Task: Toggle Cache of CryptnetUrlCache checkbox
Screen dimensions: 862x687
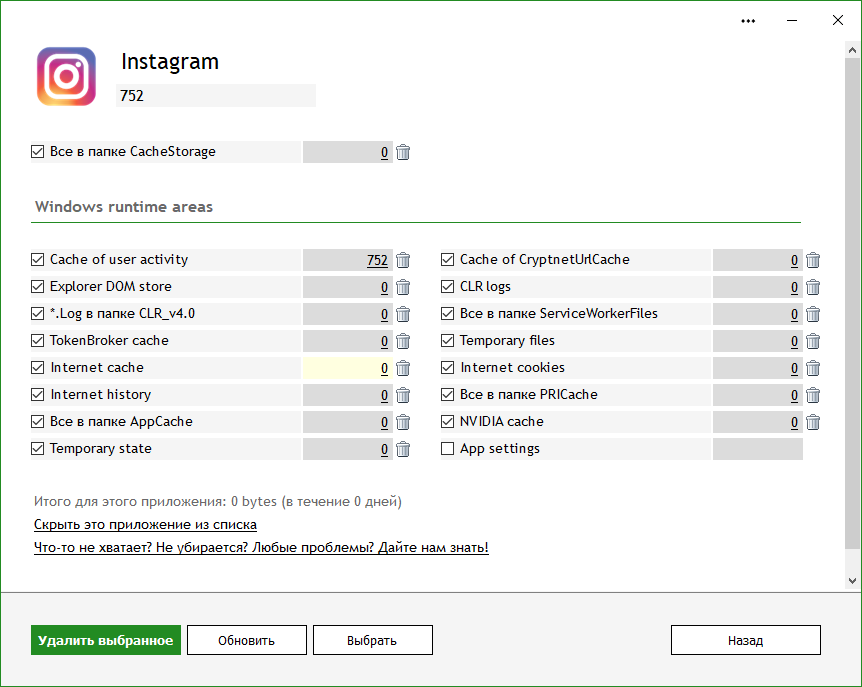Action: tap(447, 259)
